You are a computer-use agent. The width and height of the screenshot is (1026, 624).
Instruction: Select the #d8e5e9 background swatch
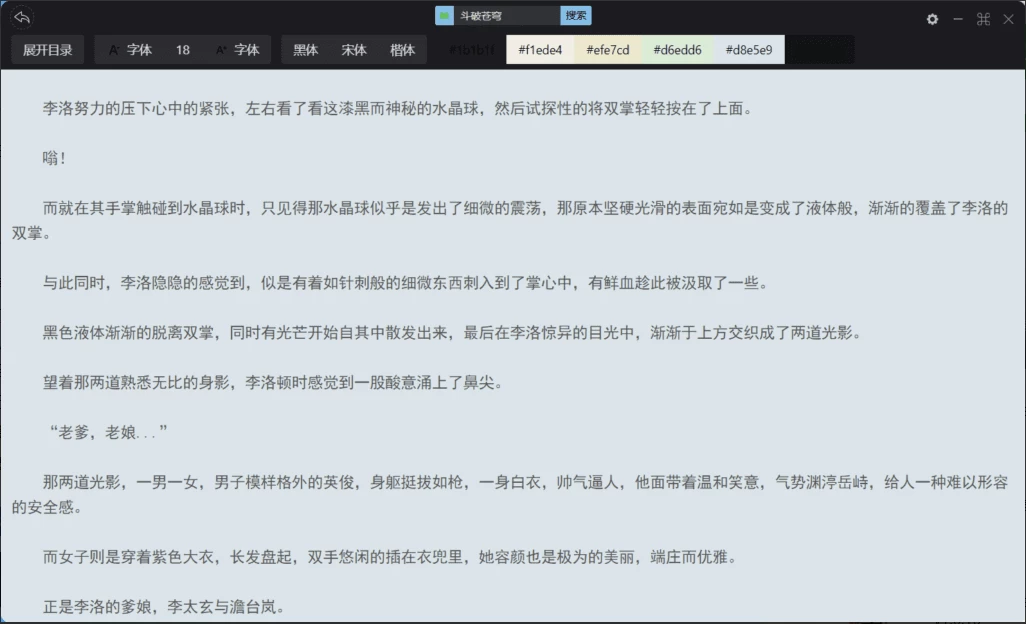(749, 50)
